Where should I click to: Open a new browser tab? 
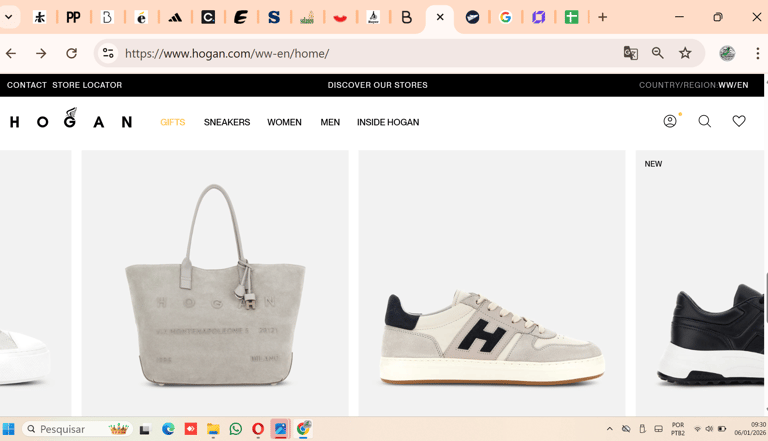coord(602,17)
